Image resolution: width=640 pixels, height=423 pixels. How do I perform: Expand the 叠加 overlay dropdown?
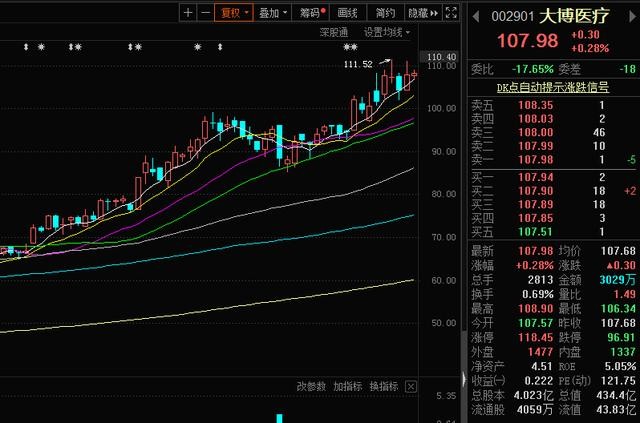click(270, 13)
